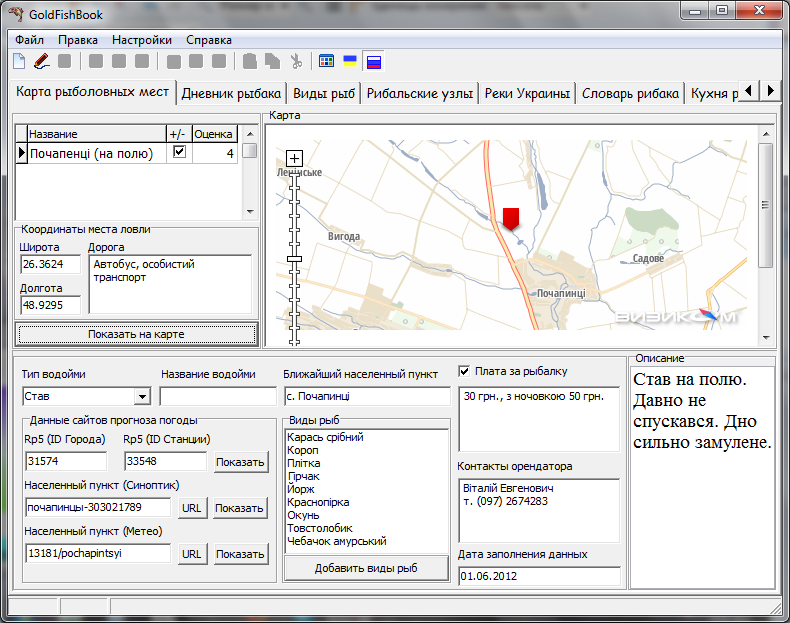
Task: Switch to the Виды рыб tab
Action: [324, 94]
